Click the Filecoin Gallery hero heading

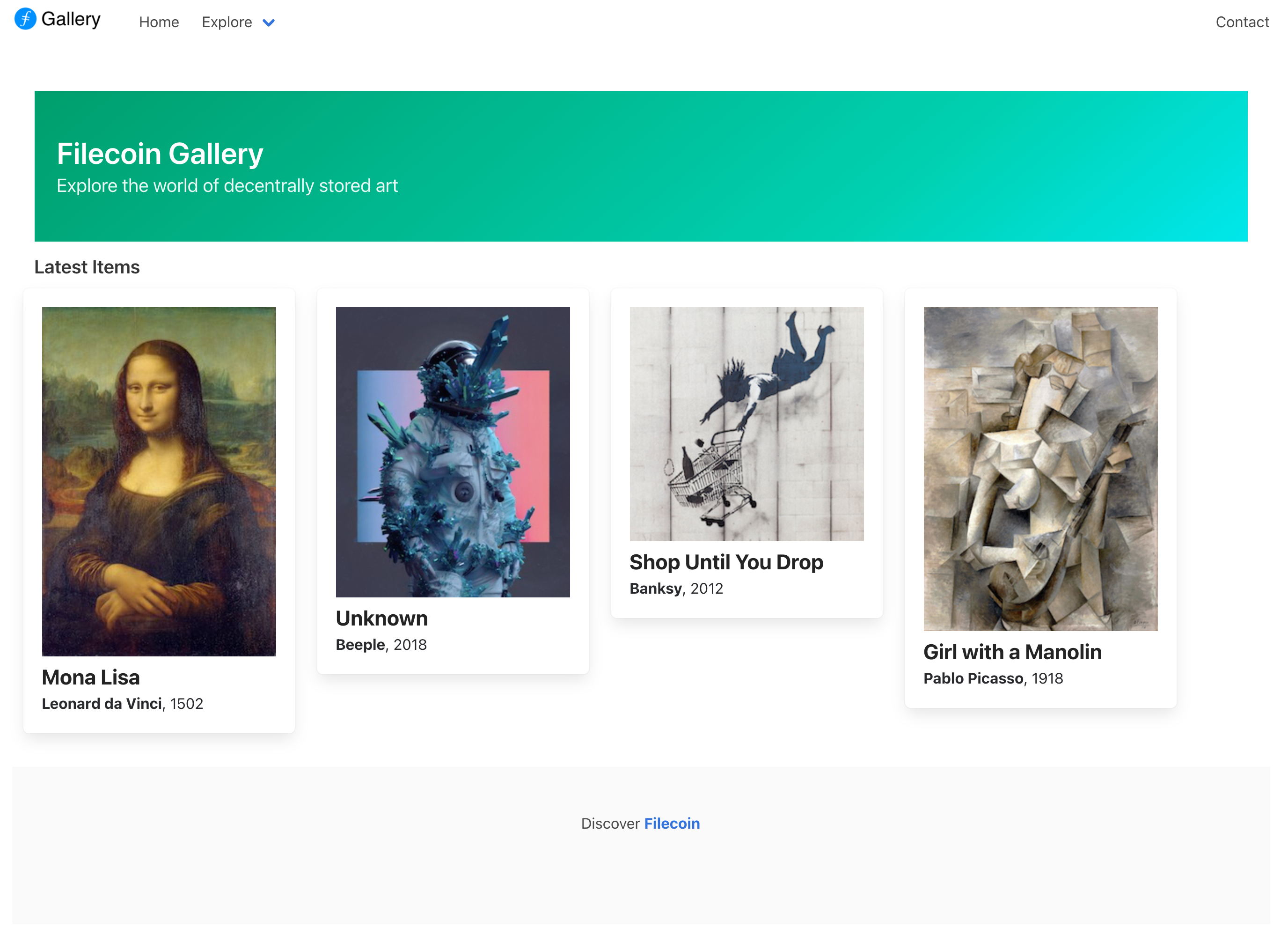(x=159, y=153)
